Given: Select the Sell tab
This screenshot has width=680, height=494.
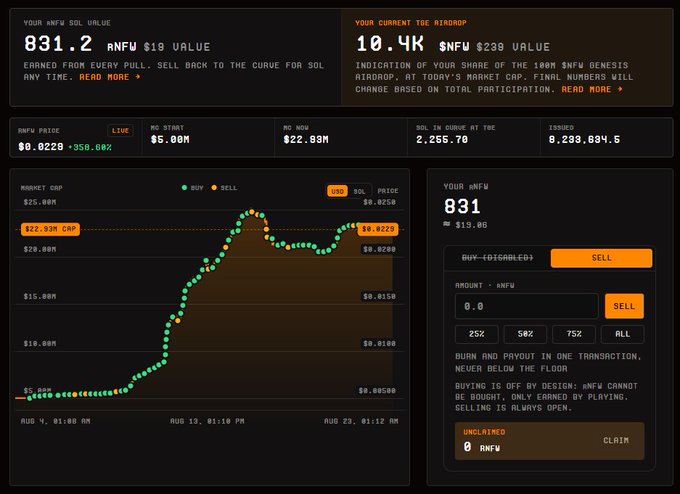Looking at the screenshot, I should tap(601, 258).
